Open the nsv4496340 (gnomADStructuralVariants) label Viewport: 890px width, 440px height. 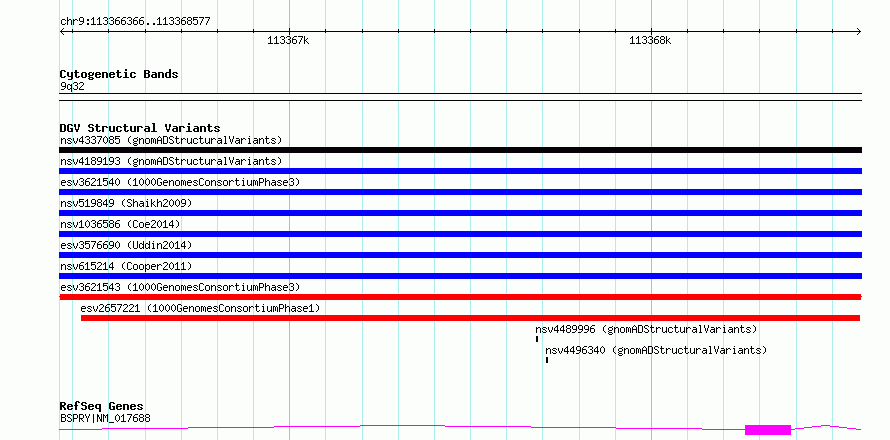(x=656, y=350)
